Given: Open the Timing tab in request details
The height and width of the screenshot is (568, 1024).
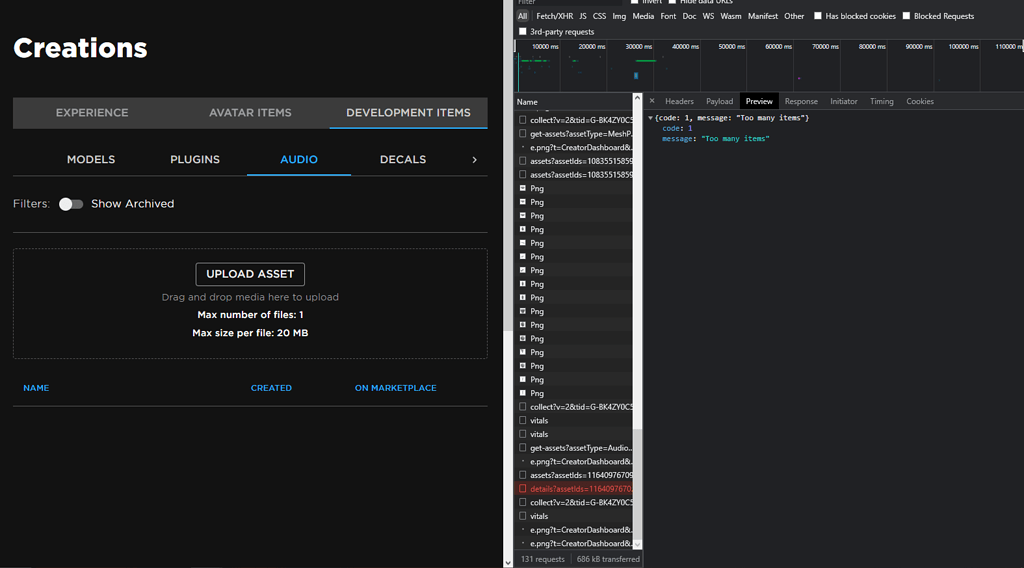Looking at the screenshot, I should click(882, 101).
